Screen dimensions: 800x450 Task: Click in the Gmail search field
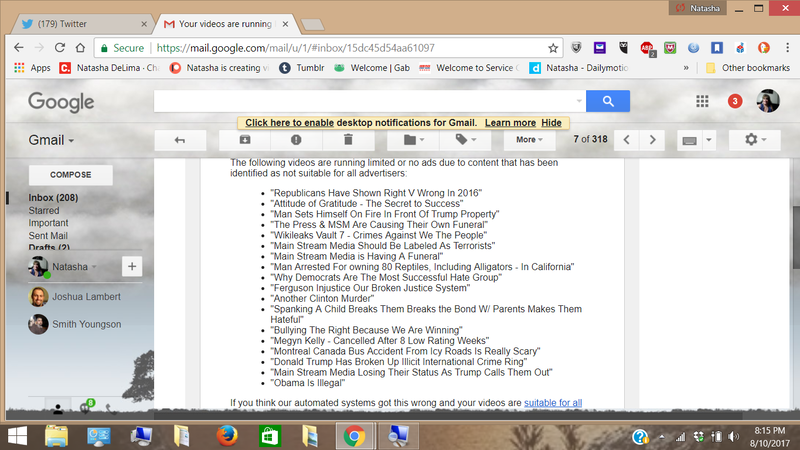(x=368, y=101)
